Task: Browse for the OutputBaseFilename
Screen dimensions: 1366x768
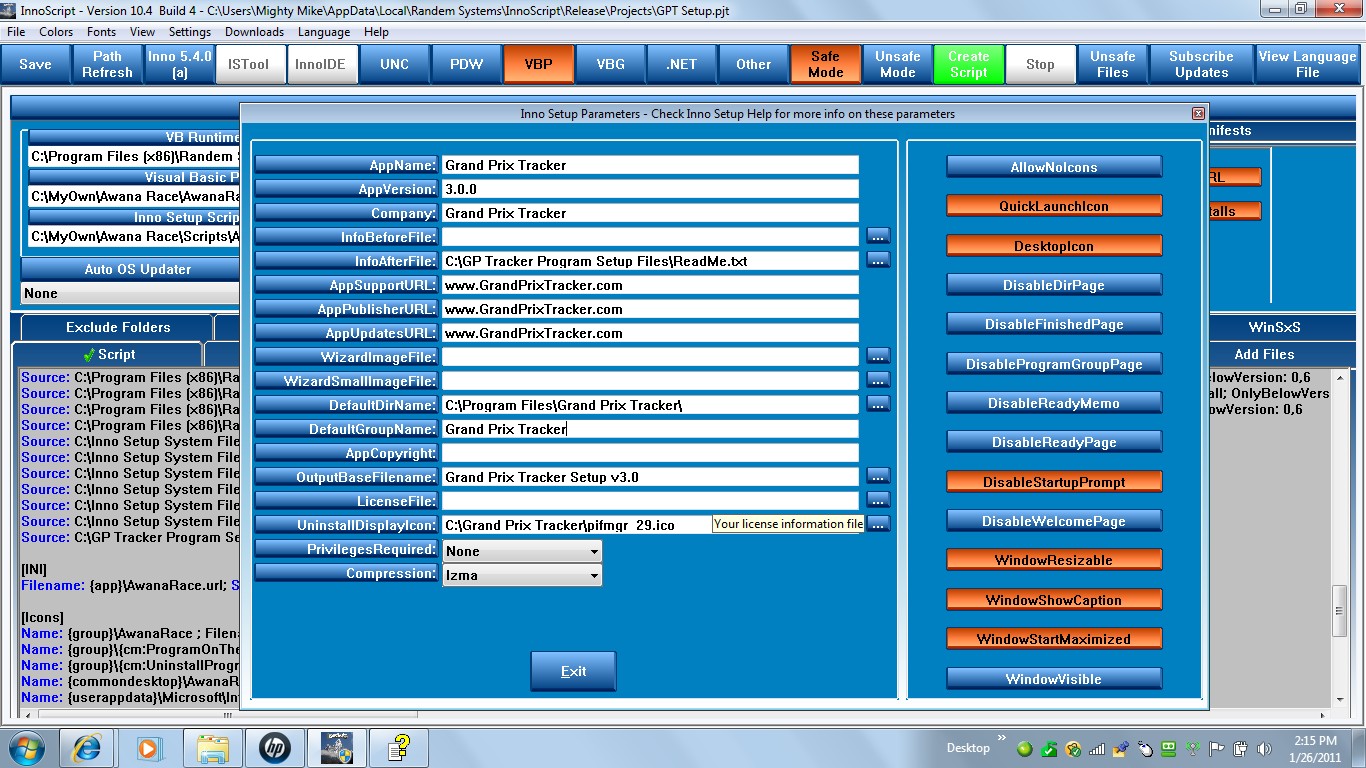Action: click(x=878, y=477)
